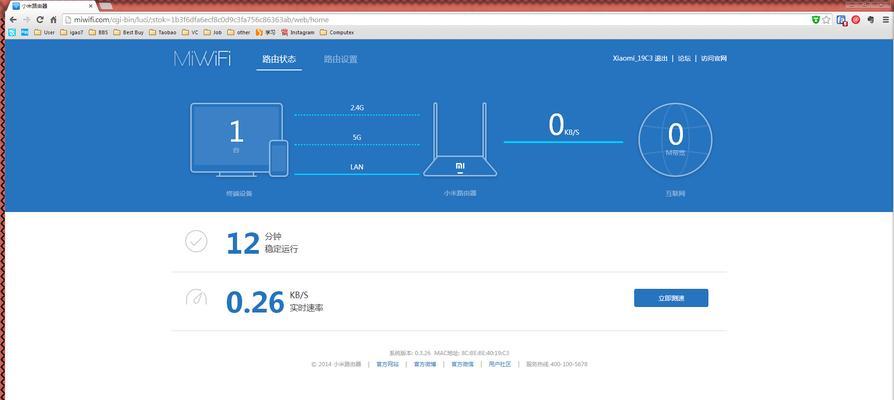894x400 pixels.
Task: Click the green shield extension icon
Action: tap(816, 20)
